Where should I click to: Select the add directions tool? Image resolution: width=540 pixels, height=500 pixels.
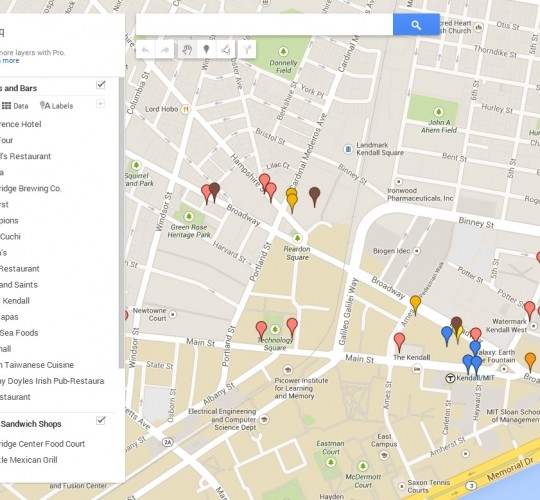click(x=247, y=50)
